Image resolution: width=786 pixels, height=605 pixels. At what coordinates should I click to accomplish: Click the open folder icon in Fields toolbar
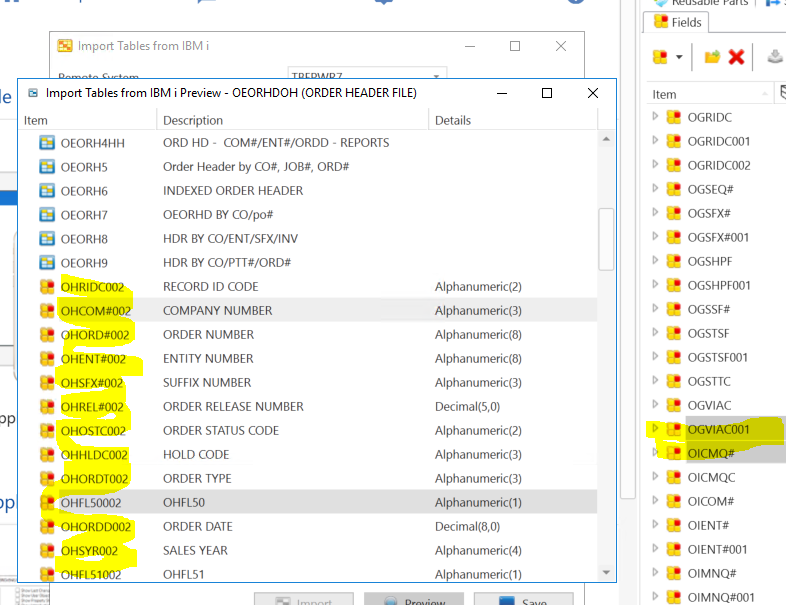712,57
